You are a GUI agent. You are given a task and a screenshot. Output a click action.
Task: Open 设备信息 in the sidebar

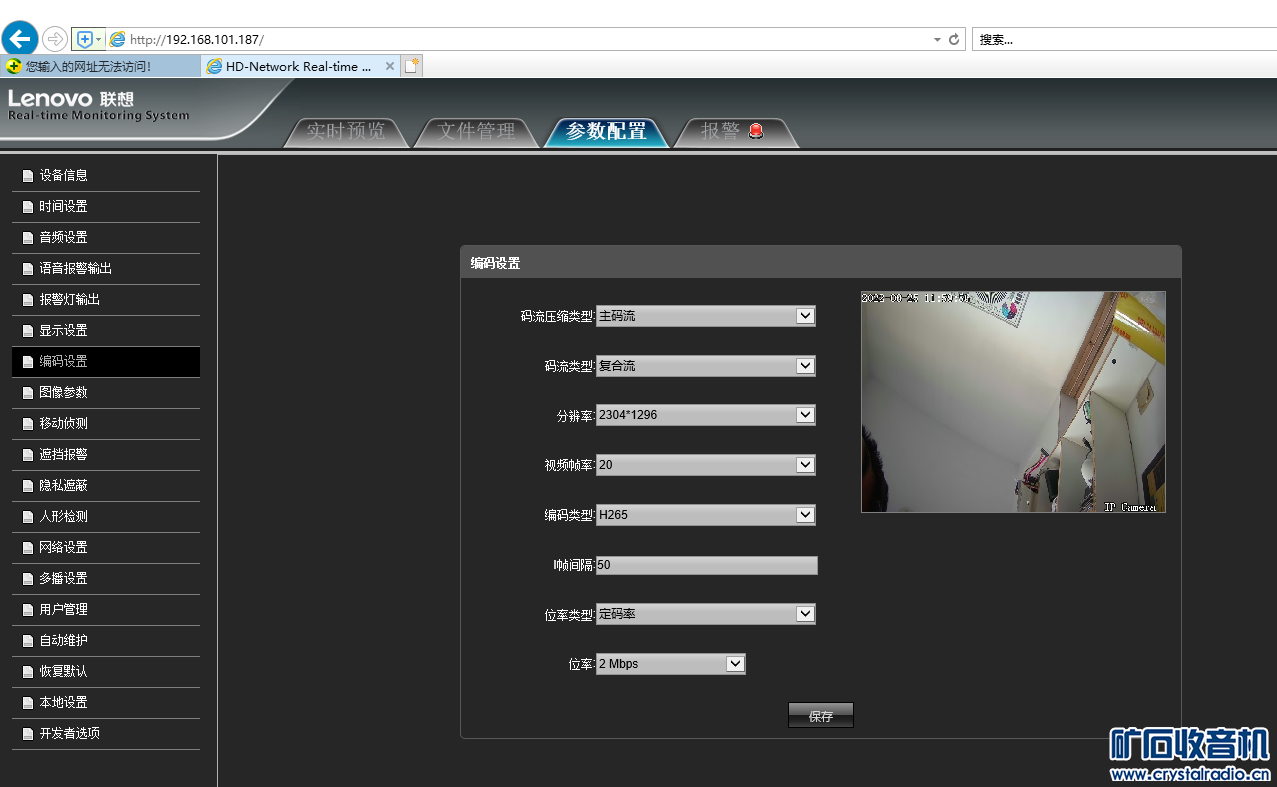106,176
